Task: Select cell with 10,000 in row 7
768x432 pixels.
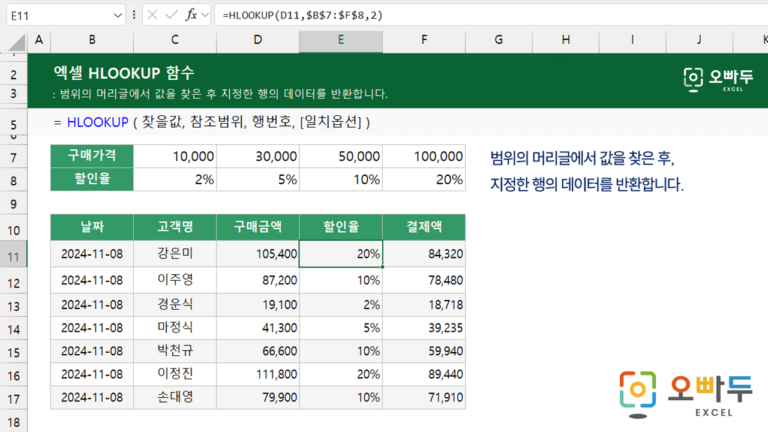Action: click(x=174, y=156)
